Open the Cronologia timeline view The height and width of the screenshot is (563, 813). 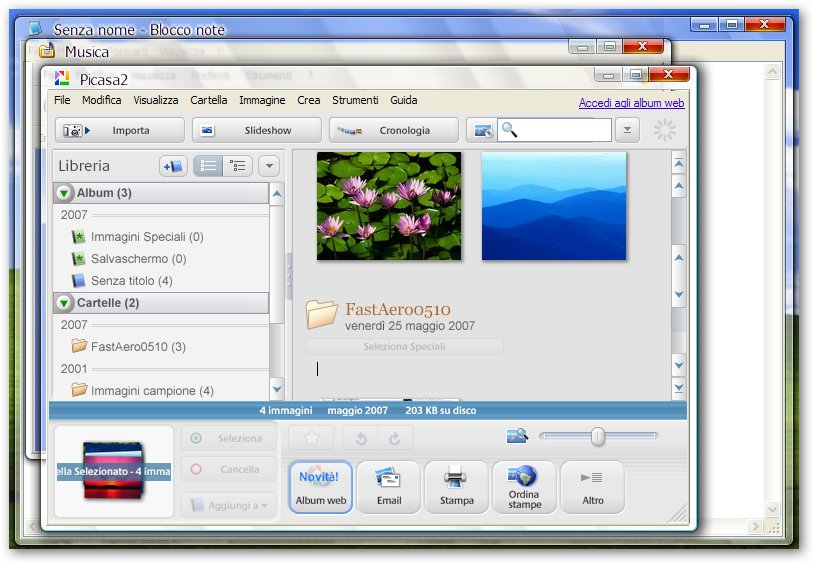(x=393, y=130)
